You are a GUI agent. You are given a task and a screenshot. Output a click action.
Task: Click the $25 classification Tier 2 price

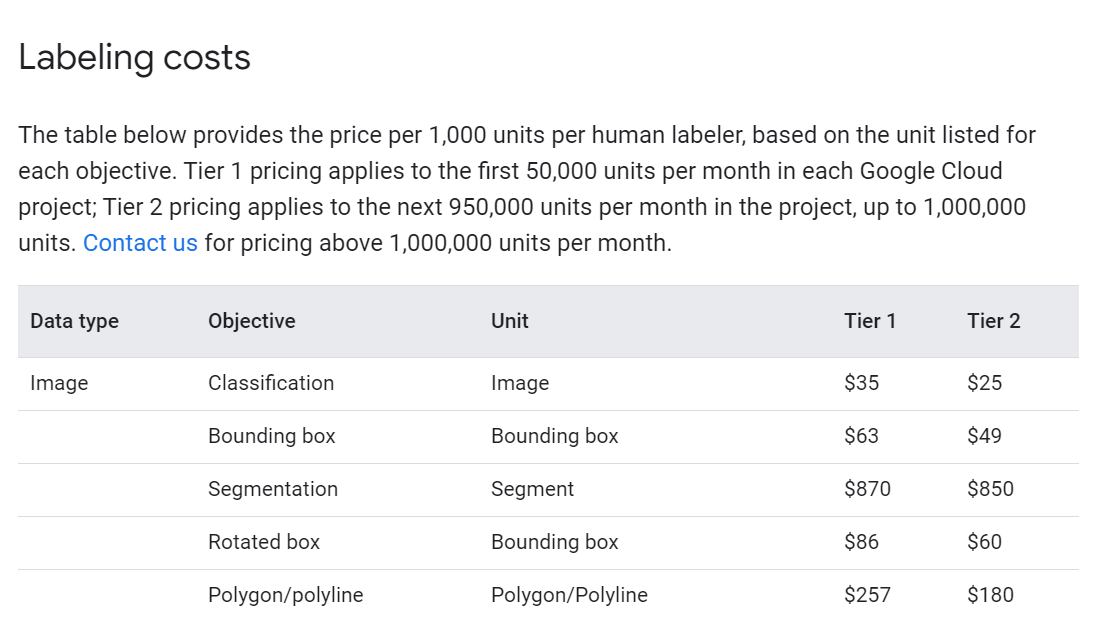[984, 383]
